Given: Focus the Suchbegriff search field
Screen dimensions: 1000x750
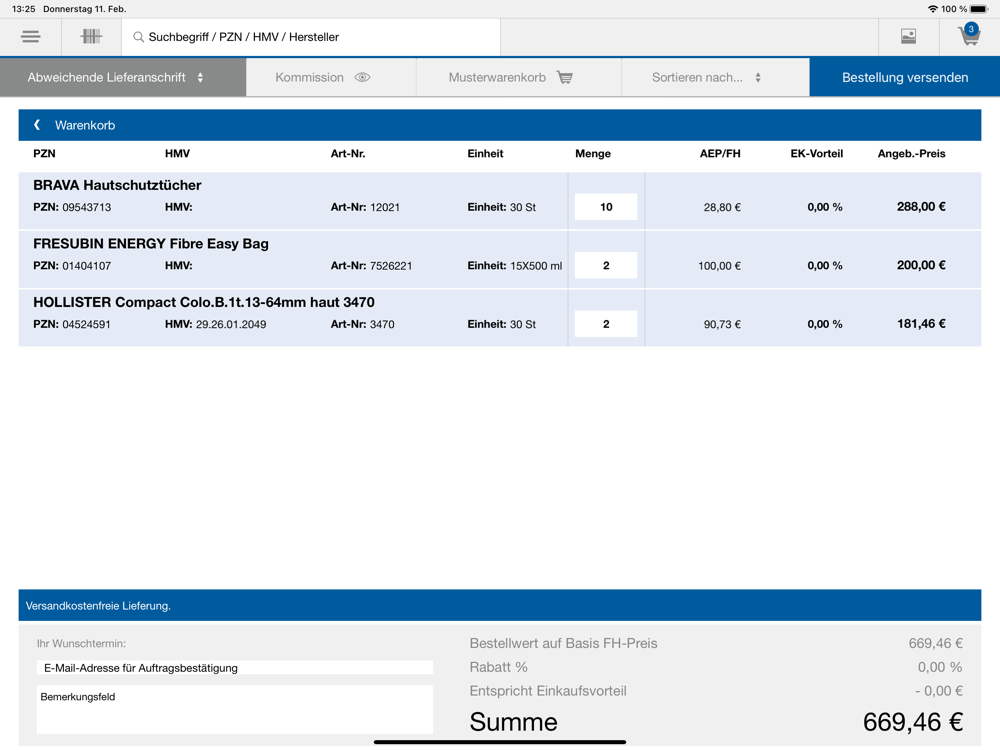Looking at the screenshot, I should [x=311, y=37].
